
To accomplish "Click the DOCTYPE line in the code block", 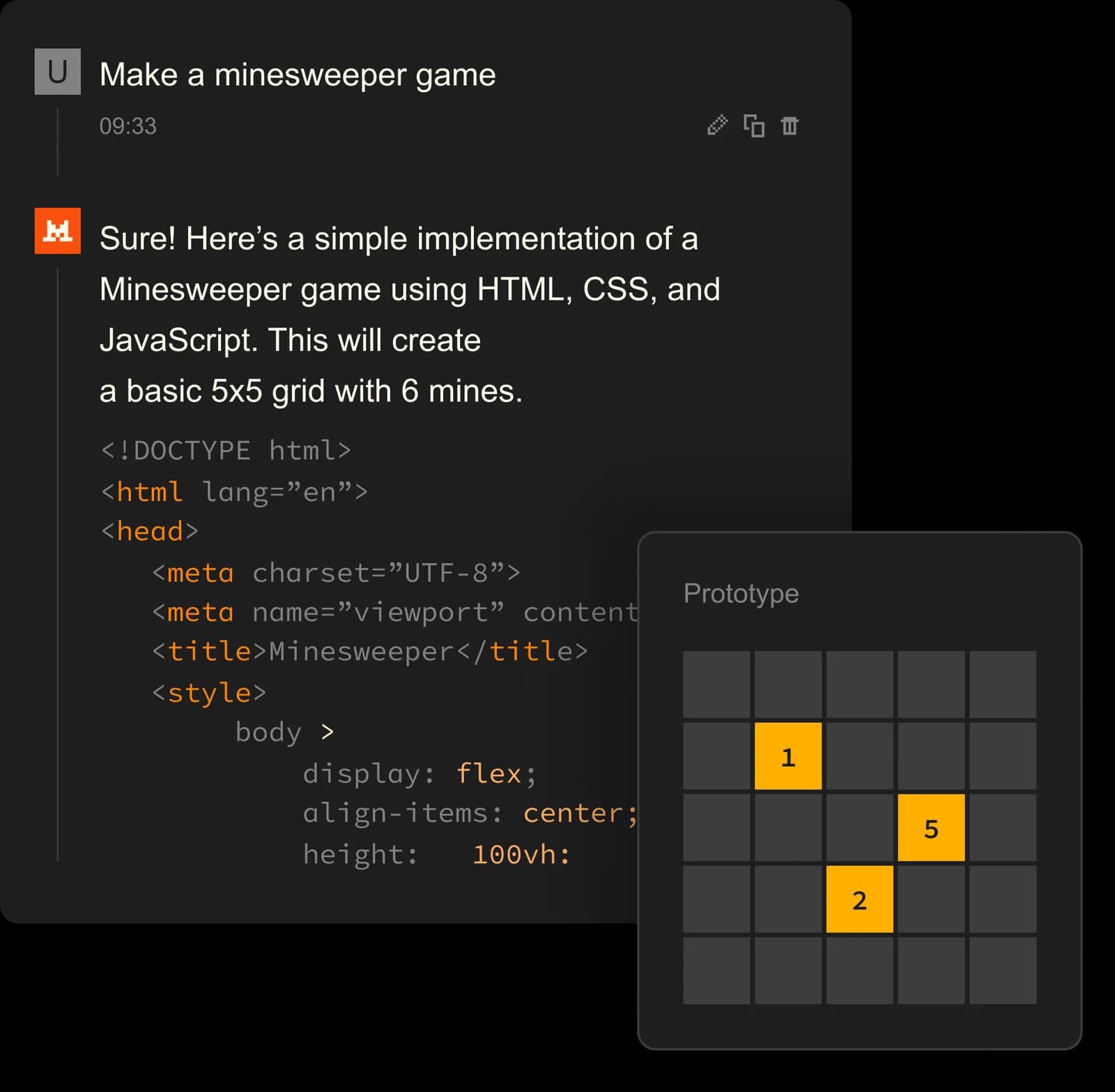I will [226, 449].
